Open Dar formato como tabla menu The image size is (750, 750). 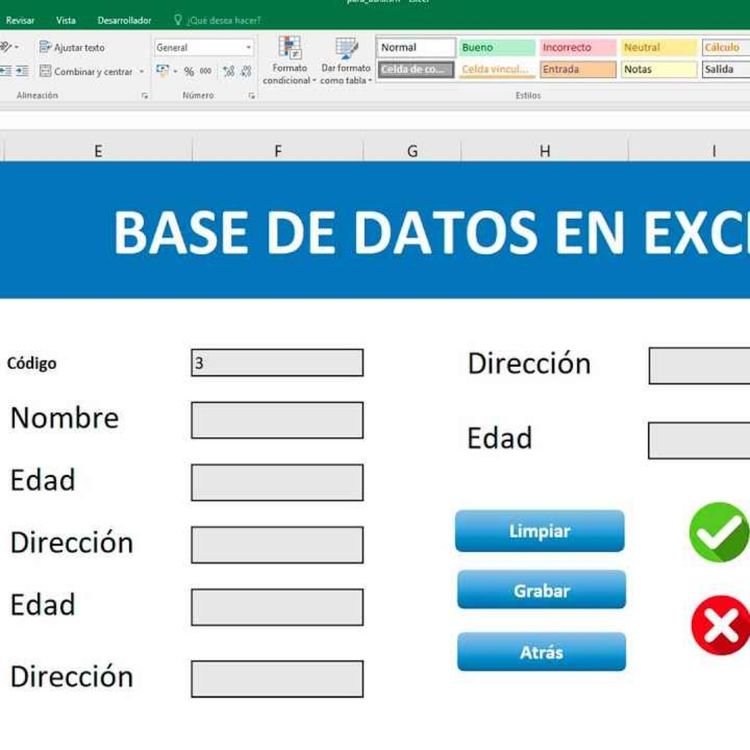point(346,61)
